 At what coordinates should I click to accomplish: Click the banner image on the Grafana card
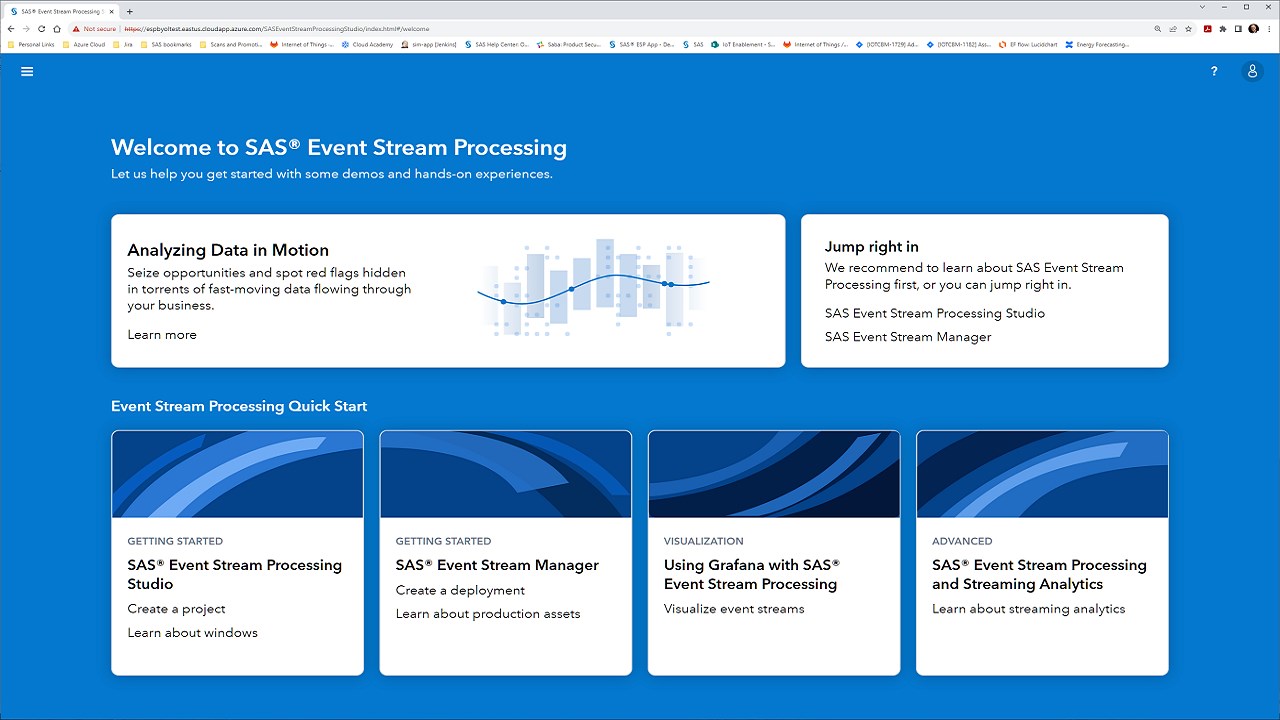click(774, 474)
